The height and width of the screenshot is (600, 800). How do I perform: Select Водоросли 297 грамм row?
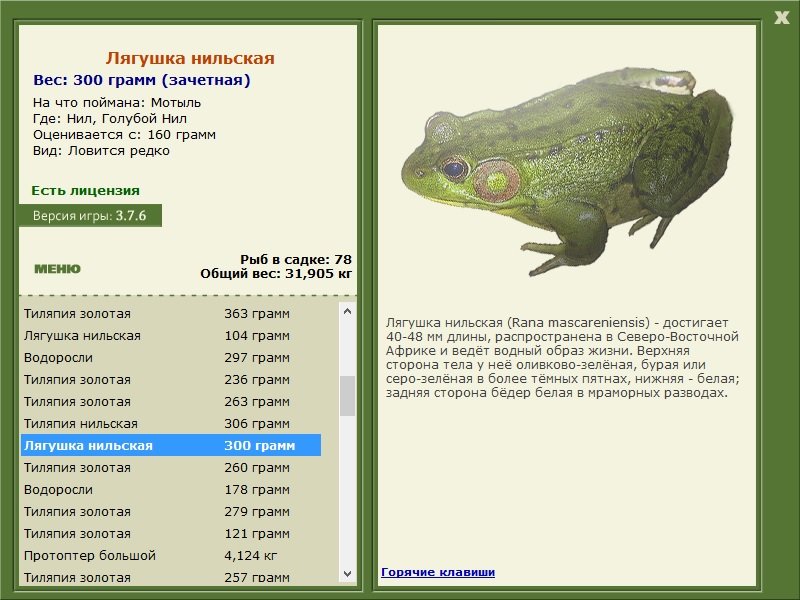170,358
